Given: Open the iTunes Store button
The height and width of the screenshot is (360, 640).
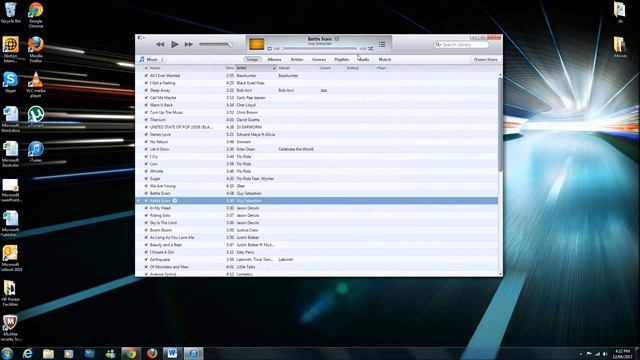Looking at the screenshot, I should point(486,60).
